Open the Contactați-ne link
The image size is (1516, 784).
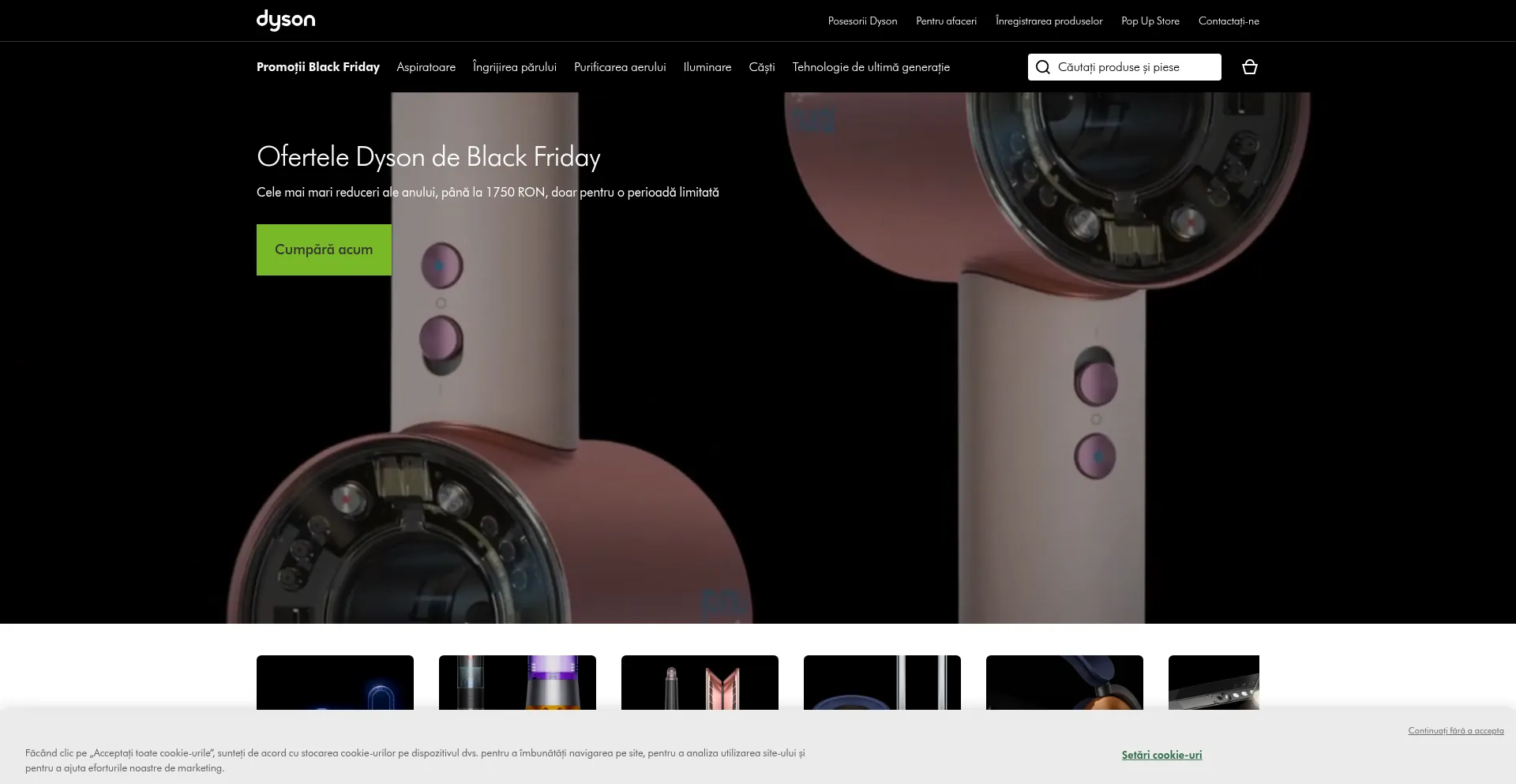tap(1228, 21)
